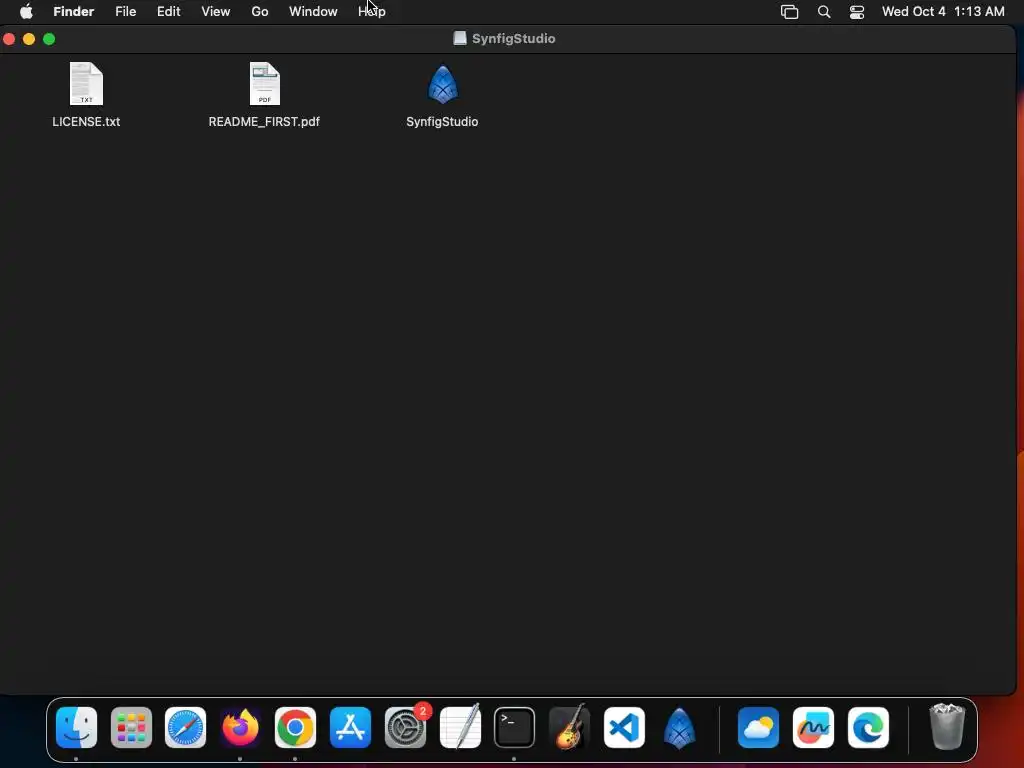The image size is (1024, 768).
Task: Open the Help menu
Action: [x=372, y=11]
